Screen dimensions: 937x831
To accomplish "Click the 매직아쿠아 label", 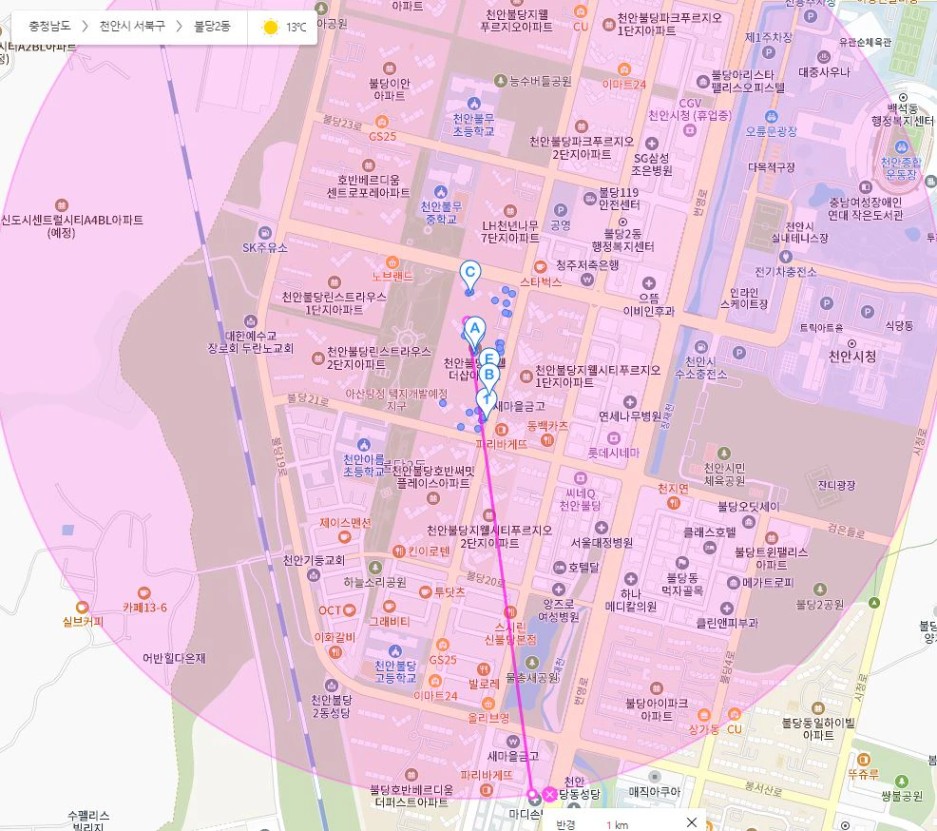I will point(654,792).
